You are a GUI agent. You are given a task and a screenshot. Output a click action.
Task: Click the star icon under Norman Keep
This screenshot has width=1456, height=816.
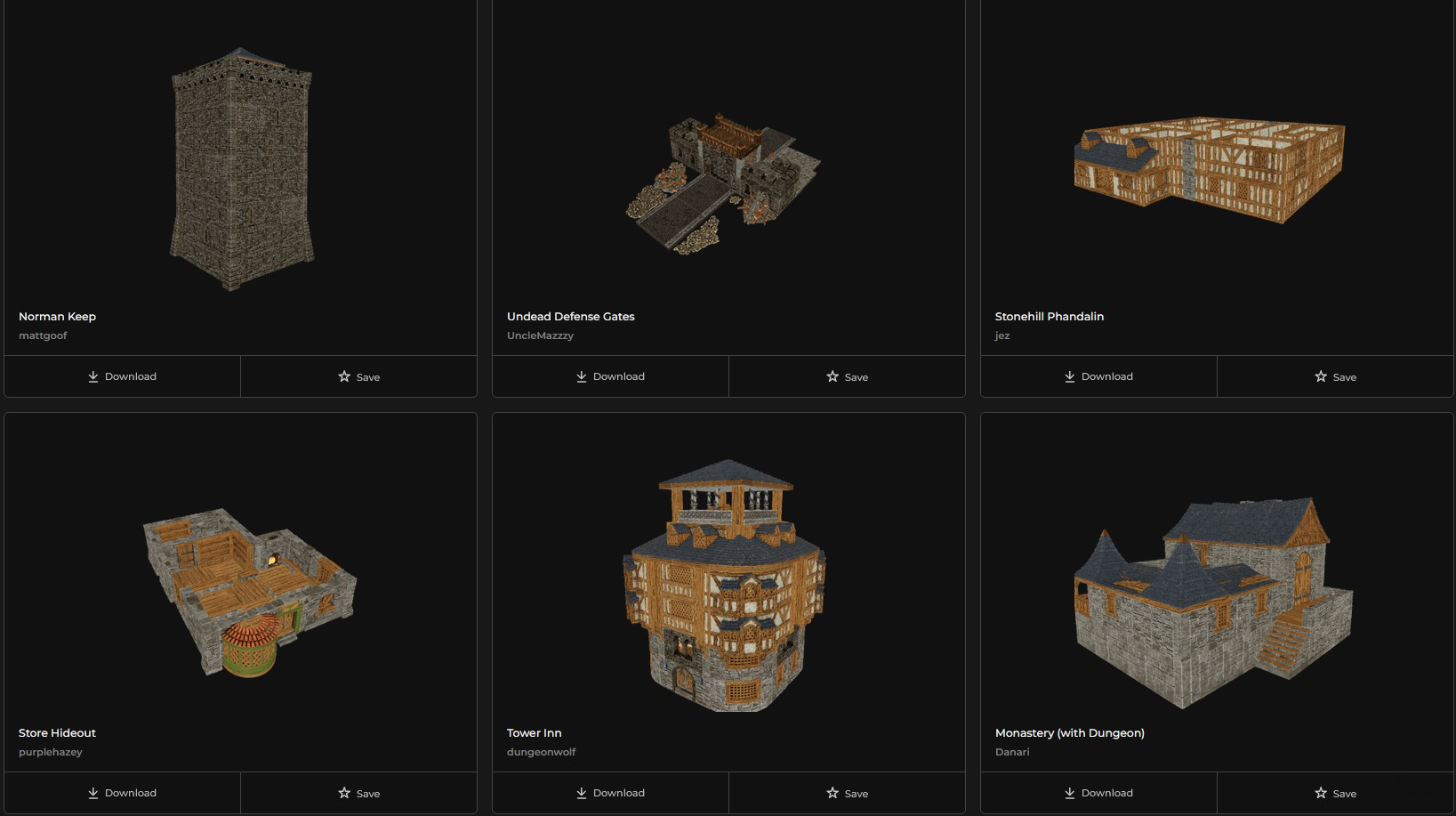(x=344, y=376)
